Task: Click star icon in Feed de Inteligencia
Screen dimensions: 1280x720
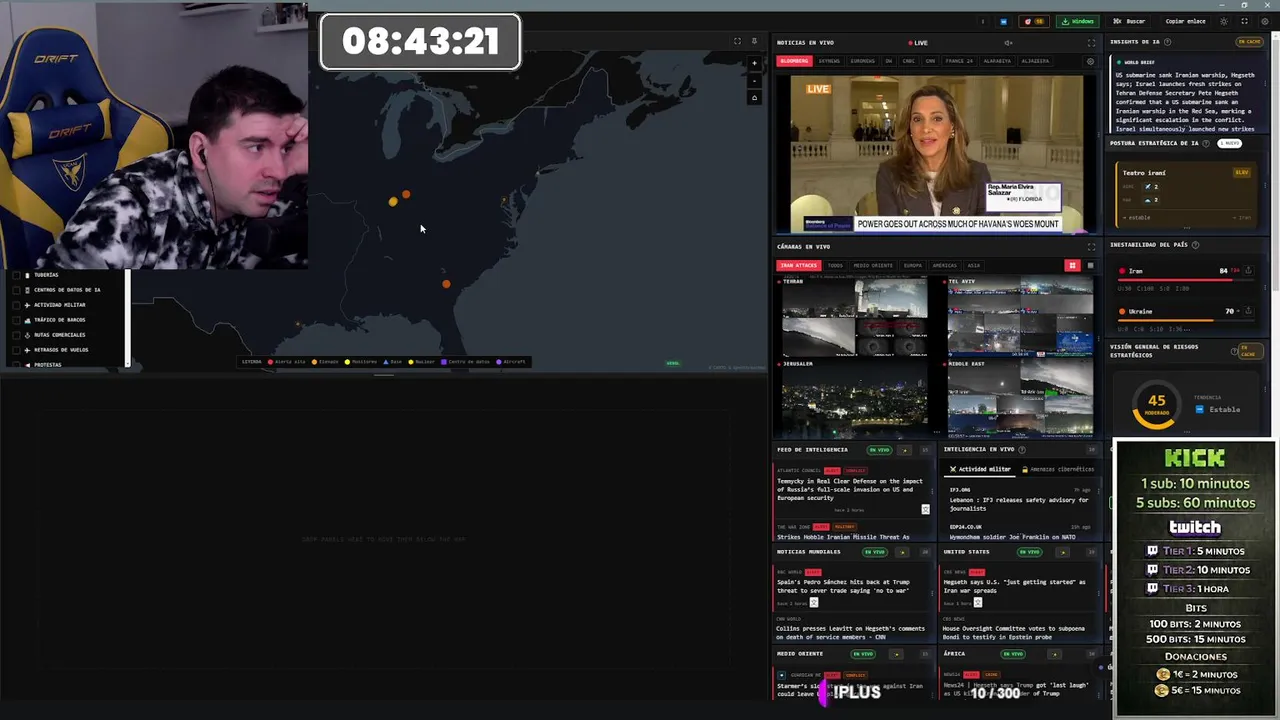Action: click(x=904, y=450)
